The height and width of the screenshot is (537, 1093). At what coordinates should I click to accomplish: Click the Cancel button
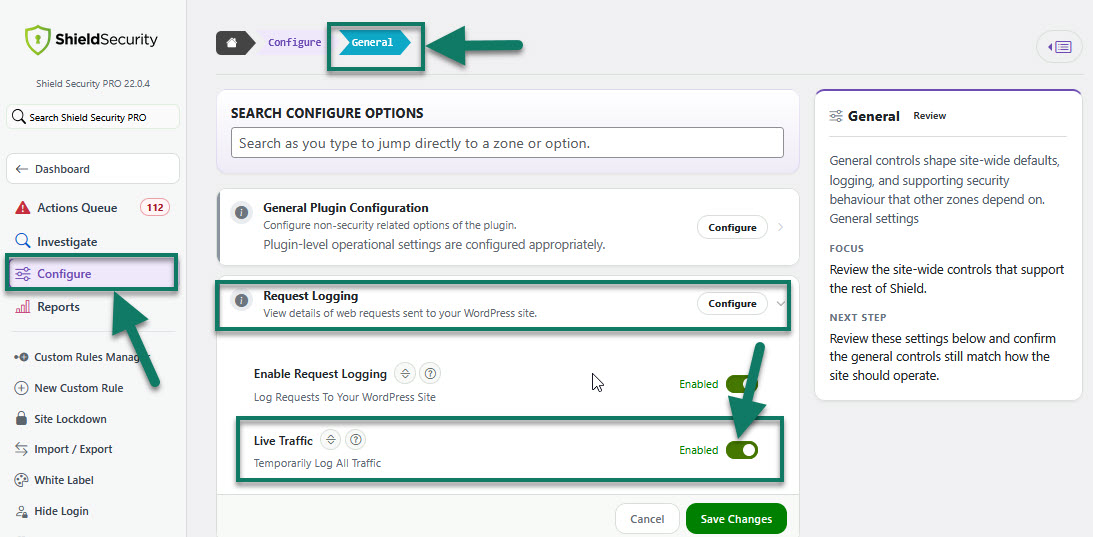click(x=647, y=519)
